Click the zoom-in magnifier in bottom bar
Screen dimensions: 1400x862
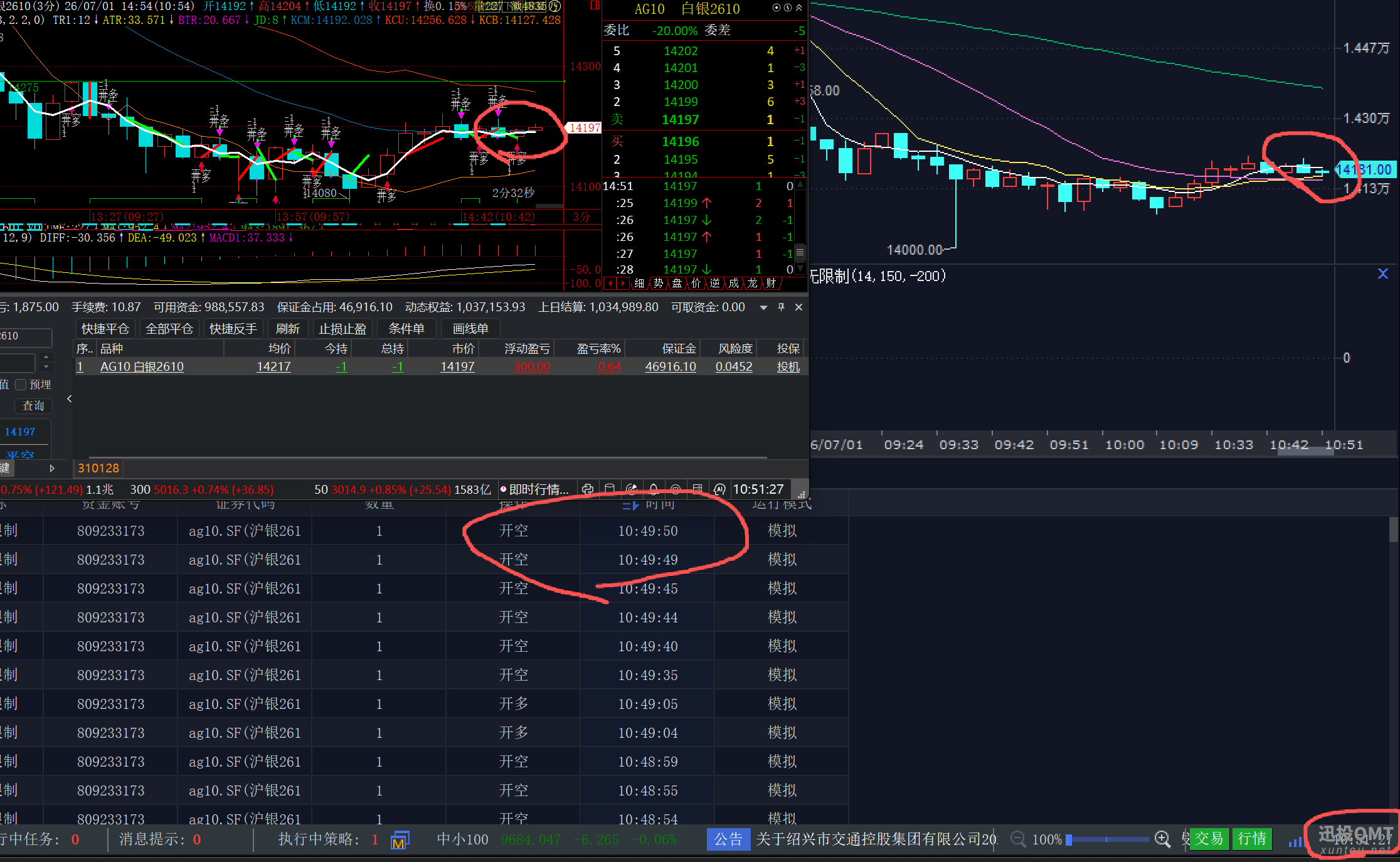point(1162,839)
